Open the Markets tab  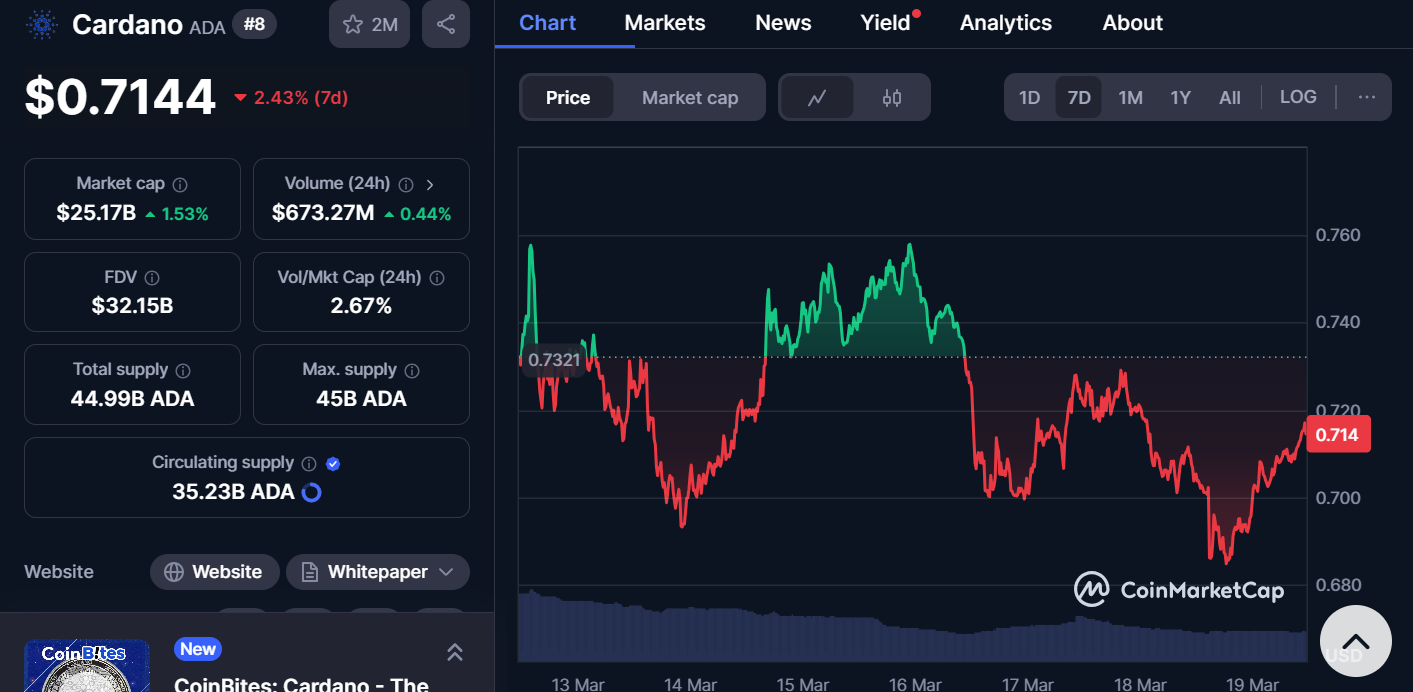coord(665,23)
